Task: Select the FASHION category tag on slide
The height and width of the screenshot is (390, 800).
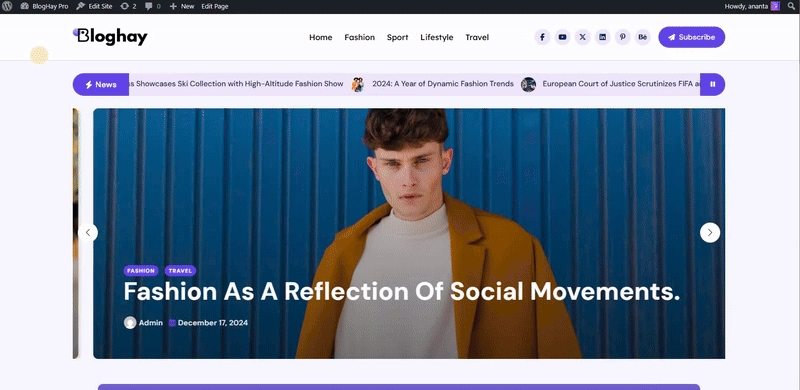Action: pyautogui.click(x=141, y=271)
